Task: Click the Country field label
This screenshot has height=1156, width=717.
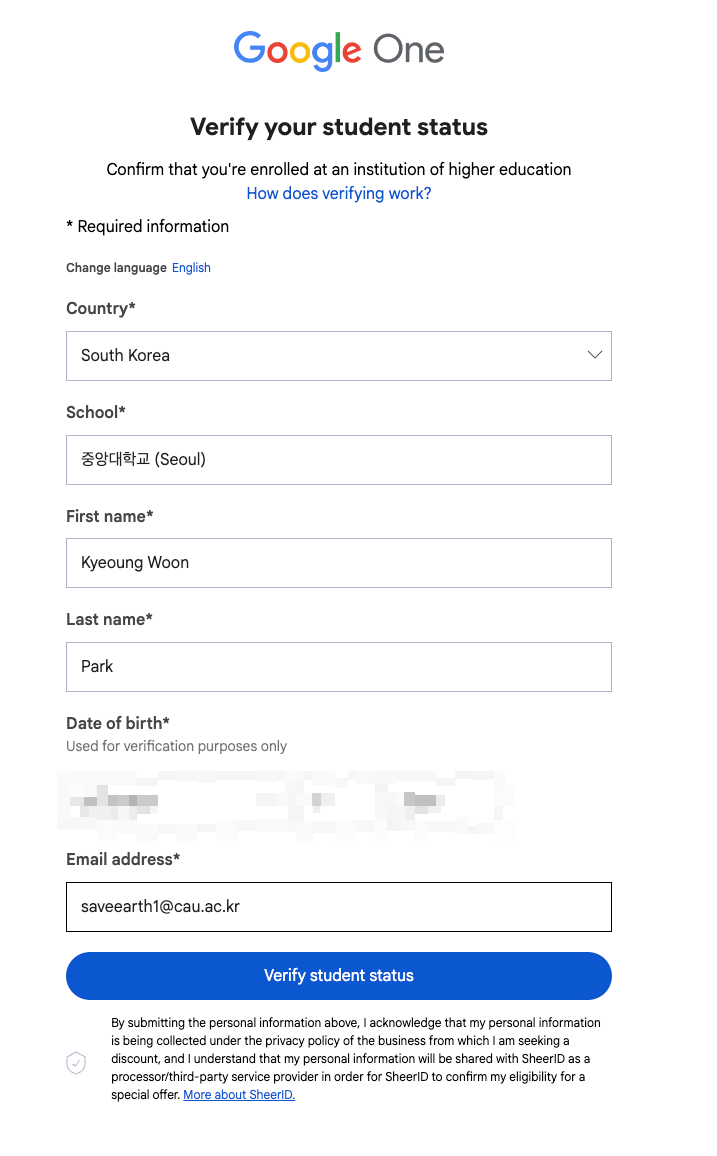Action: 100,308
